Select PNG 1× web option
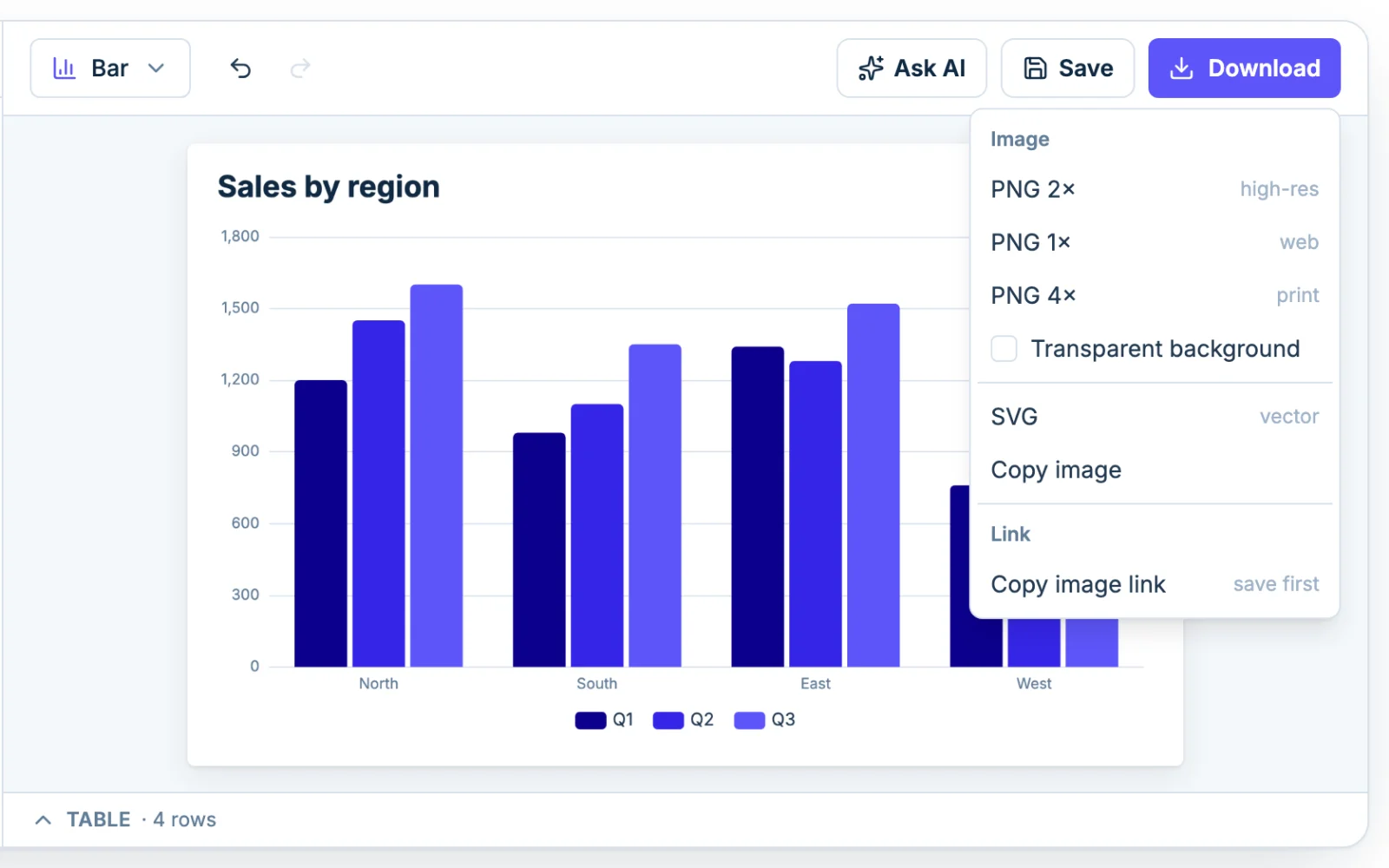 [x=1155, y=242]
